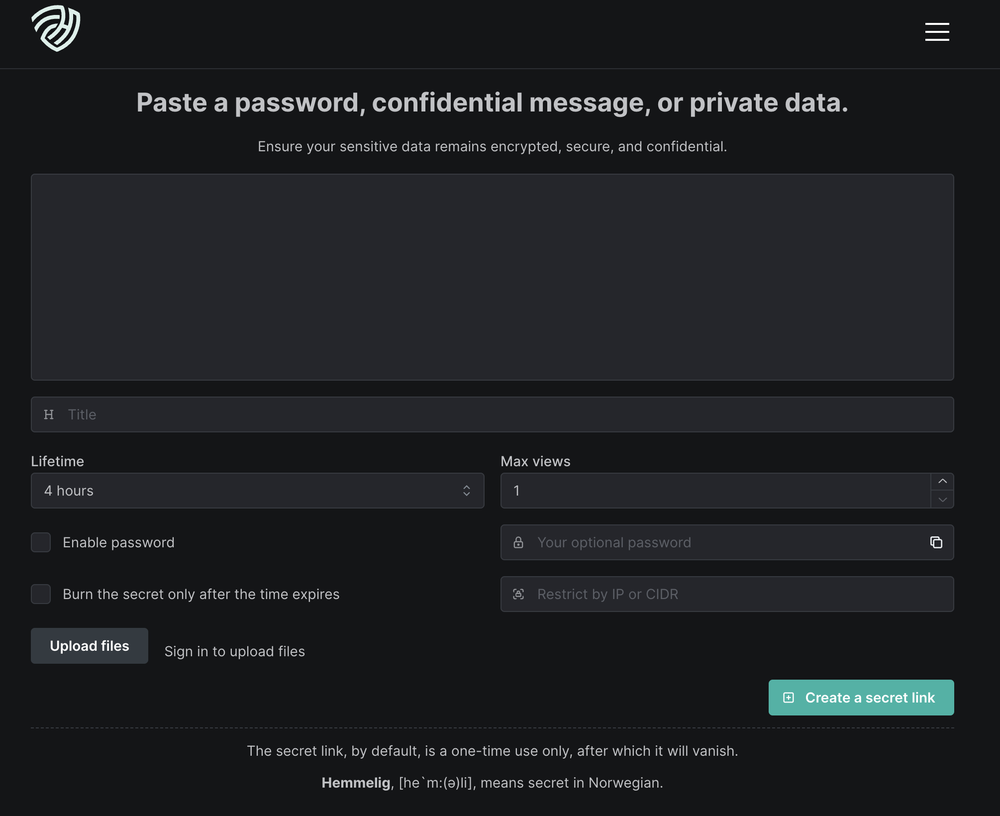Viewport: 1000px width, 816px height.
Task: Click the chevron icon on the Lifetime selector
Action: click(466, 490)
